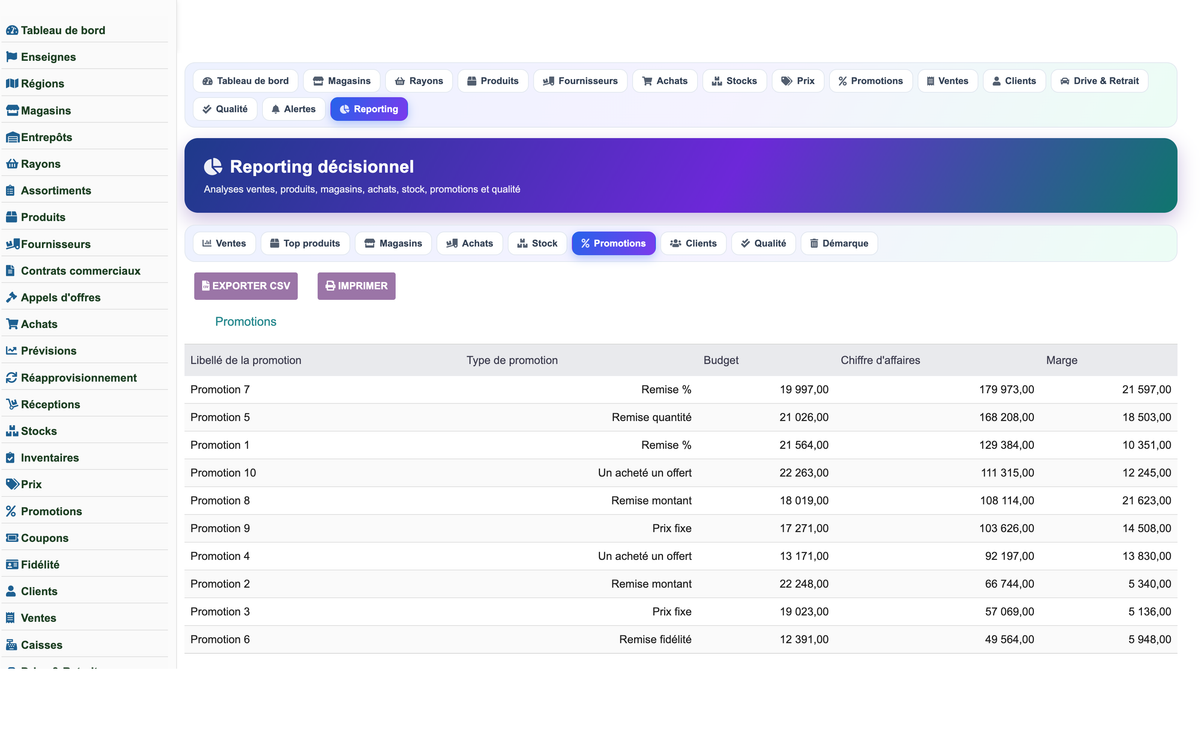Click the pie chart icon in Reporting décisionnel header
The image size is (1200, 743).
coord(213,167)
